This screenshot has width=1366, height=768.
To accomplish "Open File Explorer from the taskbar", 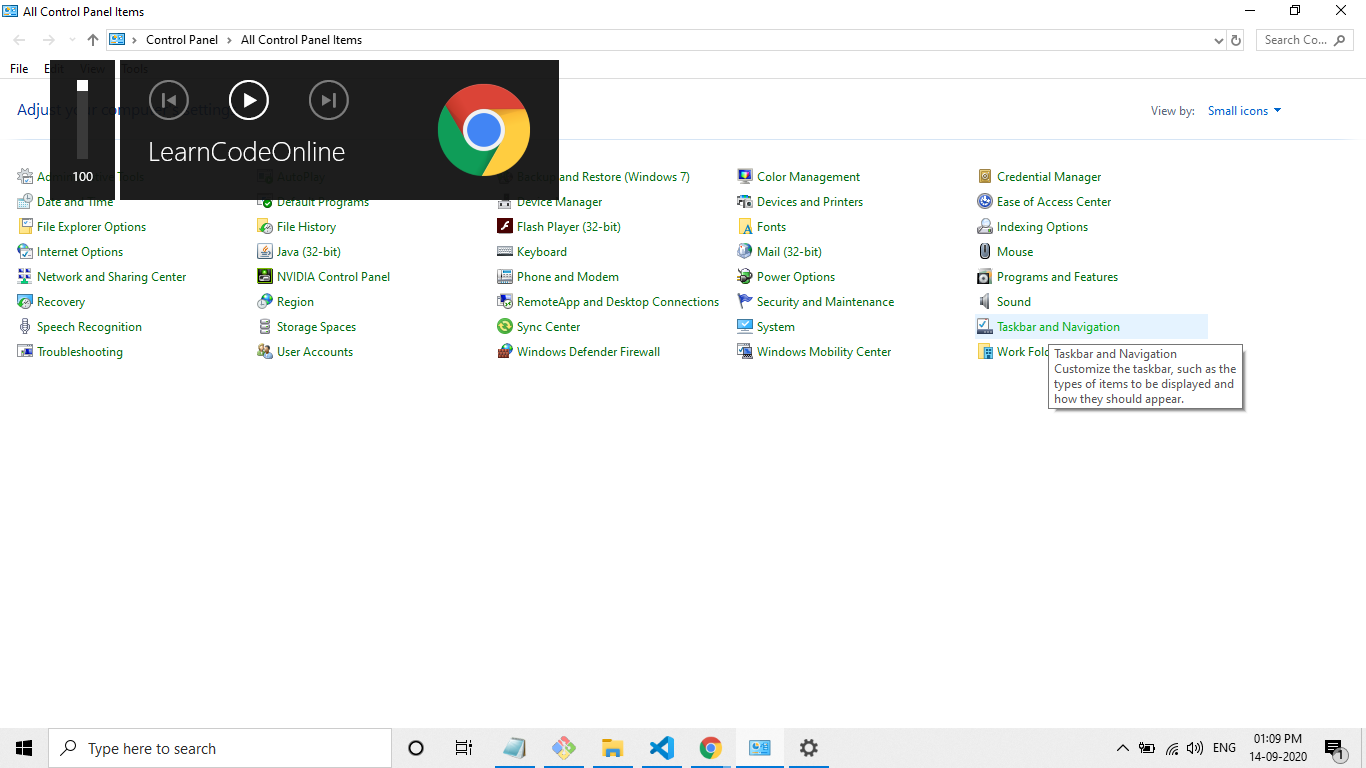I will click(612, 748).
